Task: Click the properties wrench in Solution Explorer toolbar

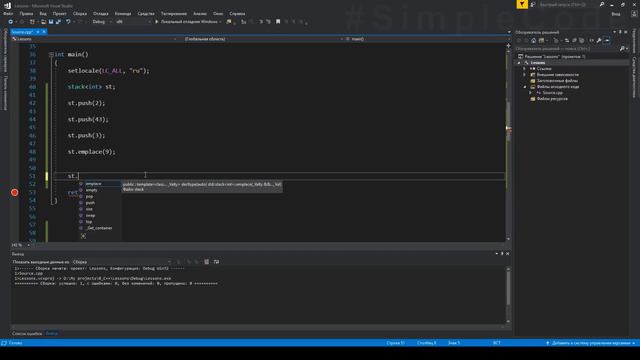Action: click(x=599, y=40)
